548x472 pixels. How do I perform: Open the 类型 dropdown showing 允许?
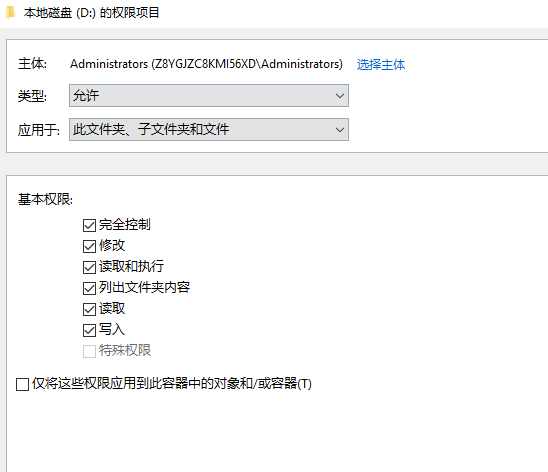209,95
